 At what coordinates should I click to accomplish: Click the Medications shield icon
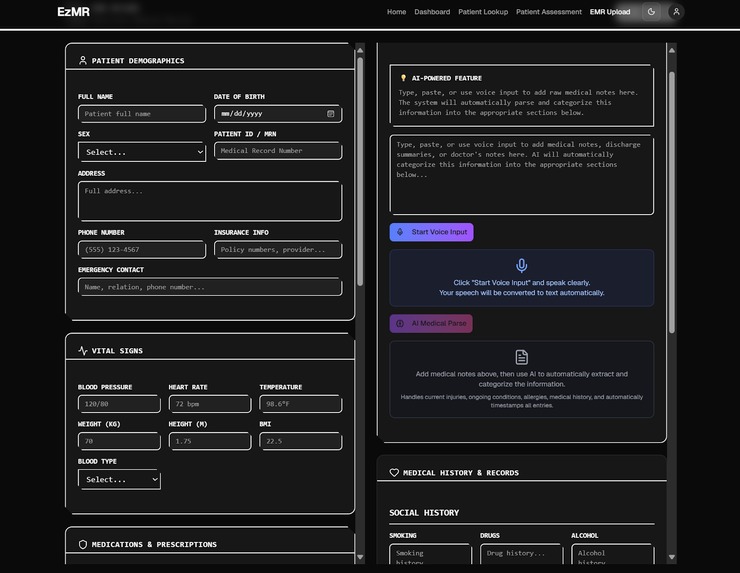point(83,544)
